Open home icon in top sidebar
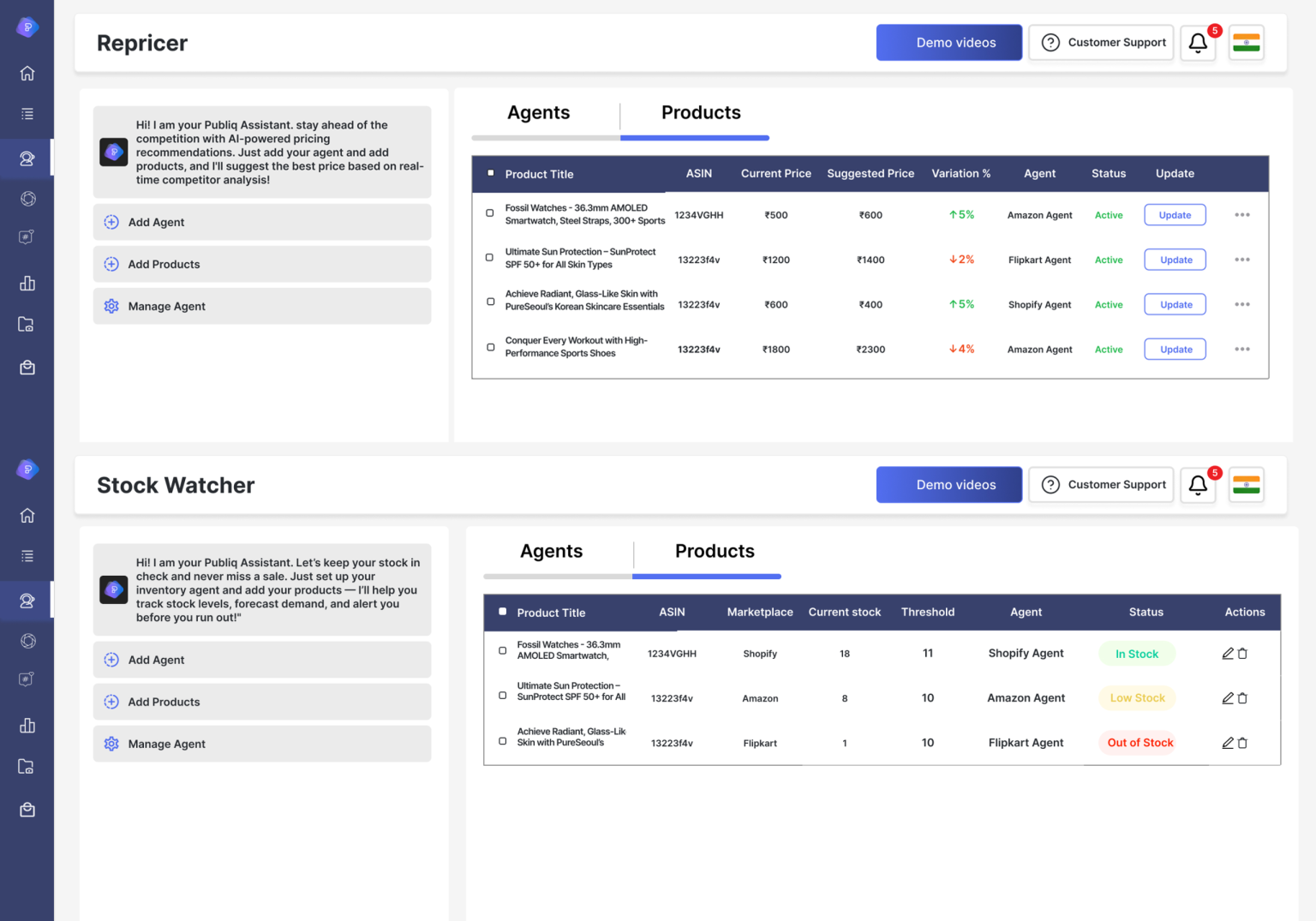 (27, 74)
